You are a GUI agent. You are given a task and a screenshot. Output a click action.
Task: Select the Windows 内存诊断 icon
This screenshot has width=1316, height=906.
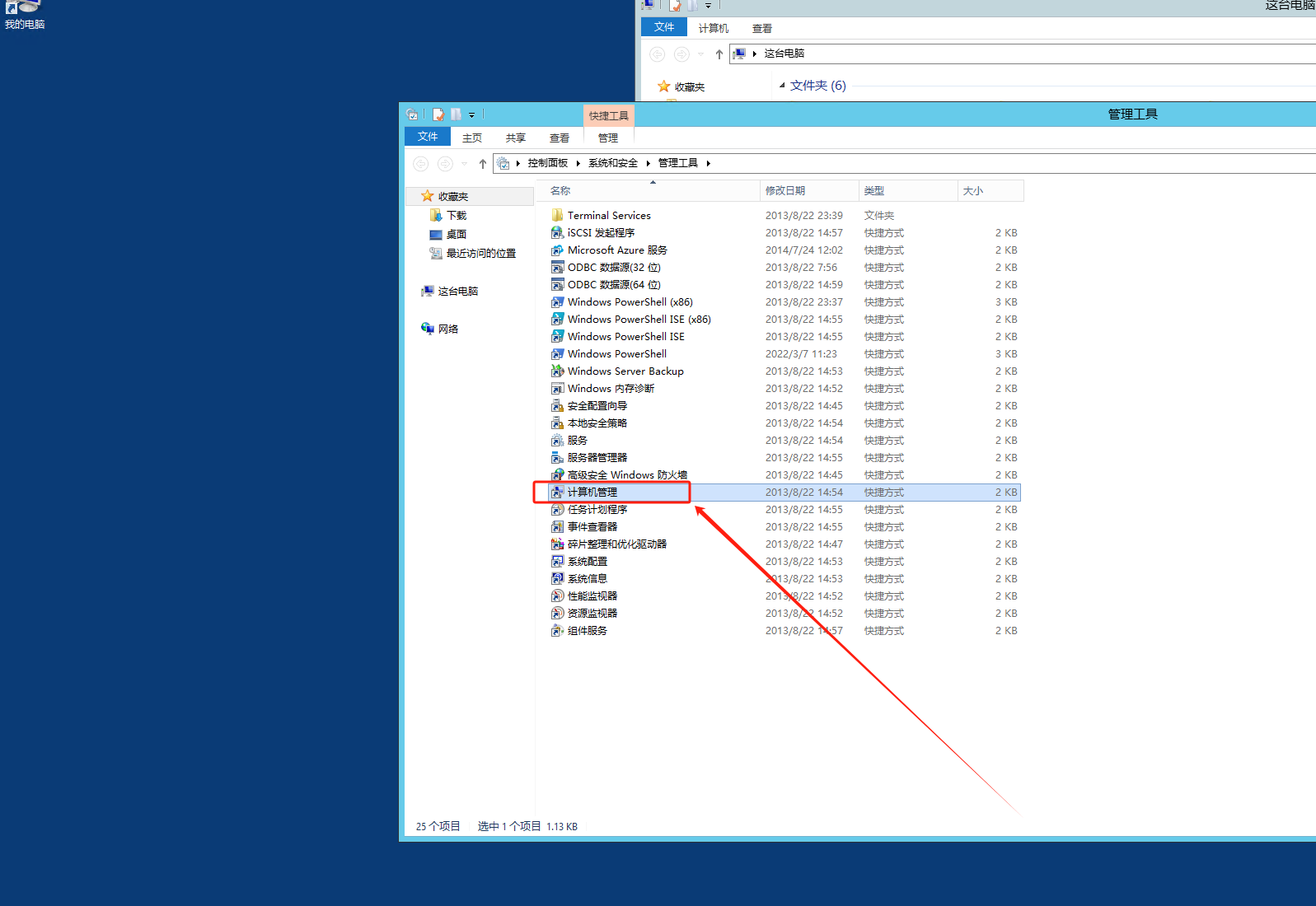pyautogui.click(x=558, y=388)
